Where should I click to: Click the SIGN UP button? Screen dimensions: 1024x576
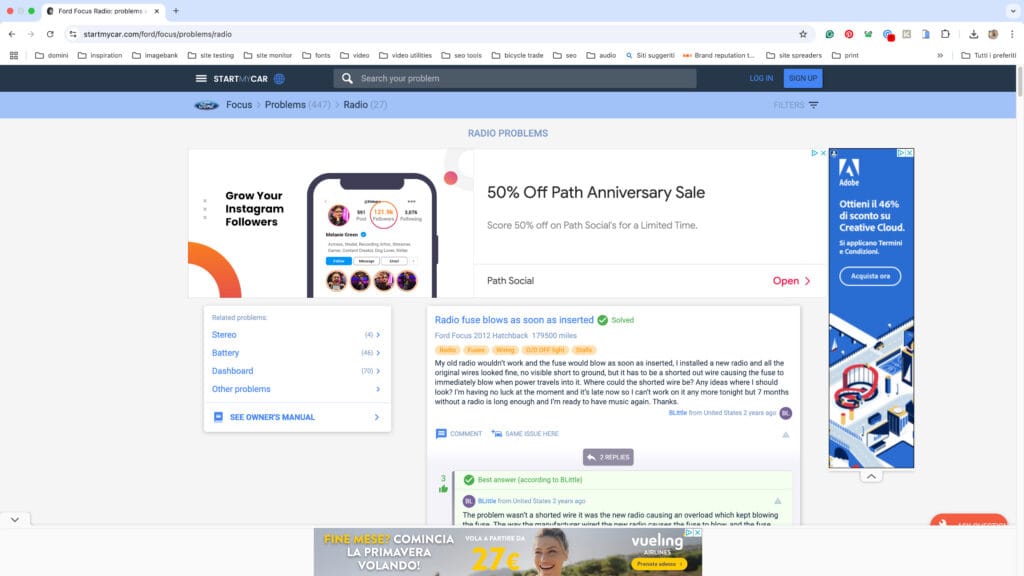coord(802,78)
